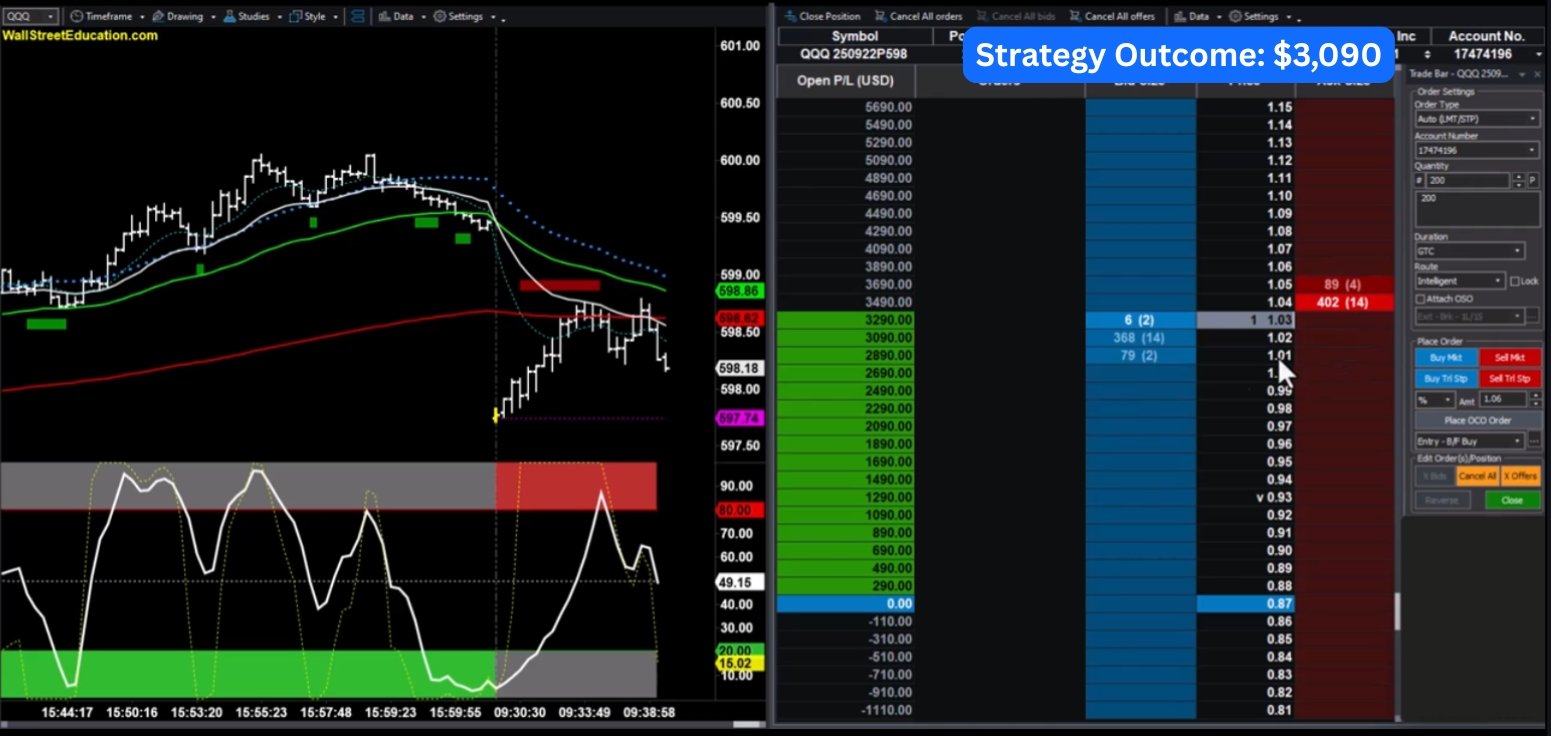Click the Place OCO Order button
Viewport: 1551px width, 736px height.
pyautogui.click(x=1477, y=420)
